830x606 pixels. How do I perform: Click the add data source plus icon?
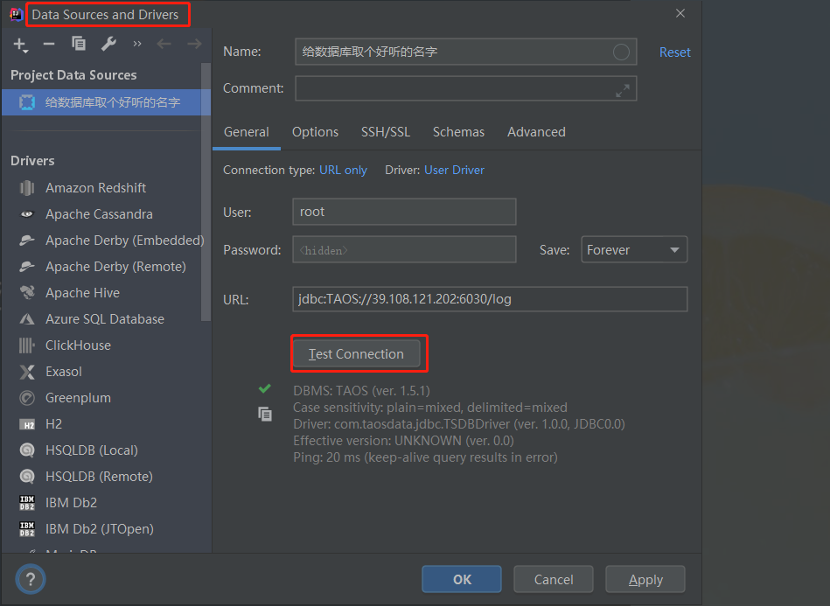(x=20, y=44)
